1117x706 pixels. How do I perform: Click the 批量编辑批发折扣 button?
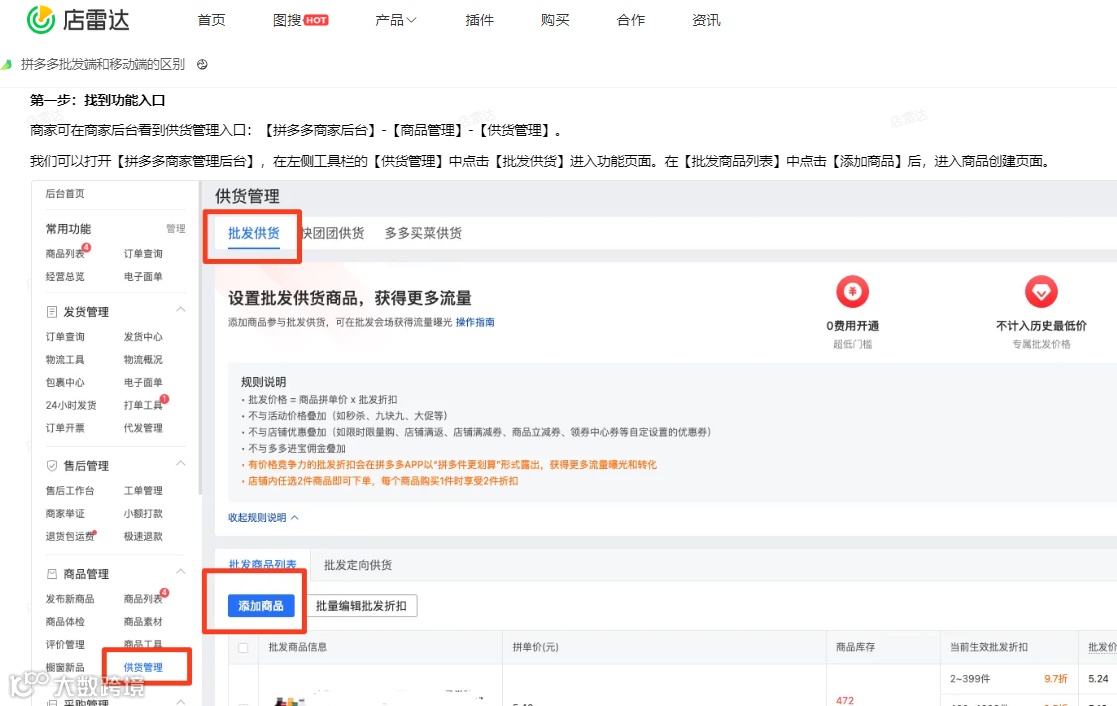click(361, 606)
